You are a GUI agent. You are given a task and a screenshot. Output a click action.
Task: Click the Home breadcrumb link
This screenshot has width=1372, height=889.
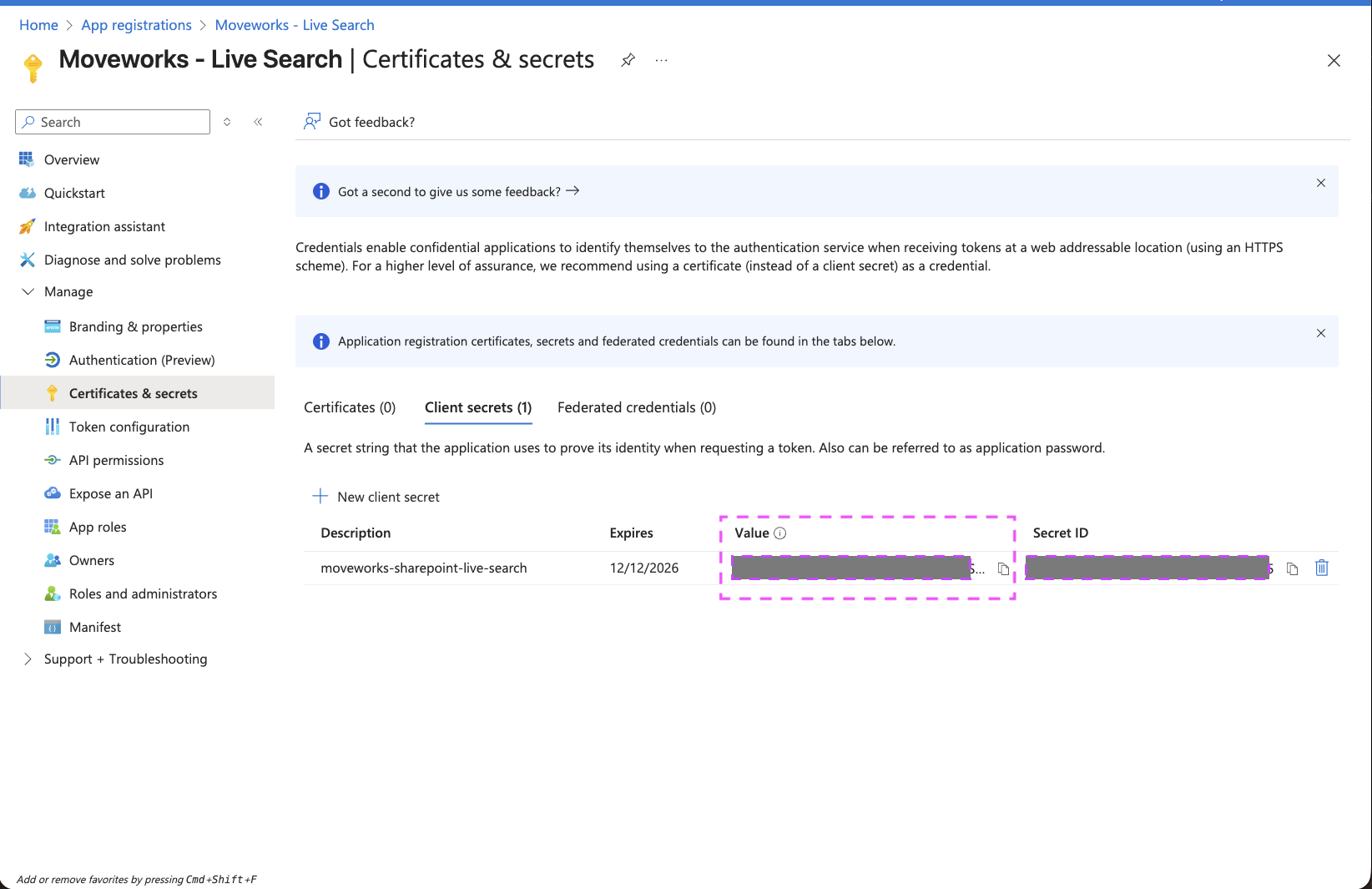[38, 25]
